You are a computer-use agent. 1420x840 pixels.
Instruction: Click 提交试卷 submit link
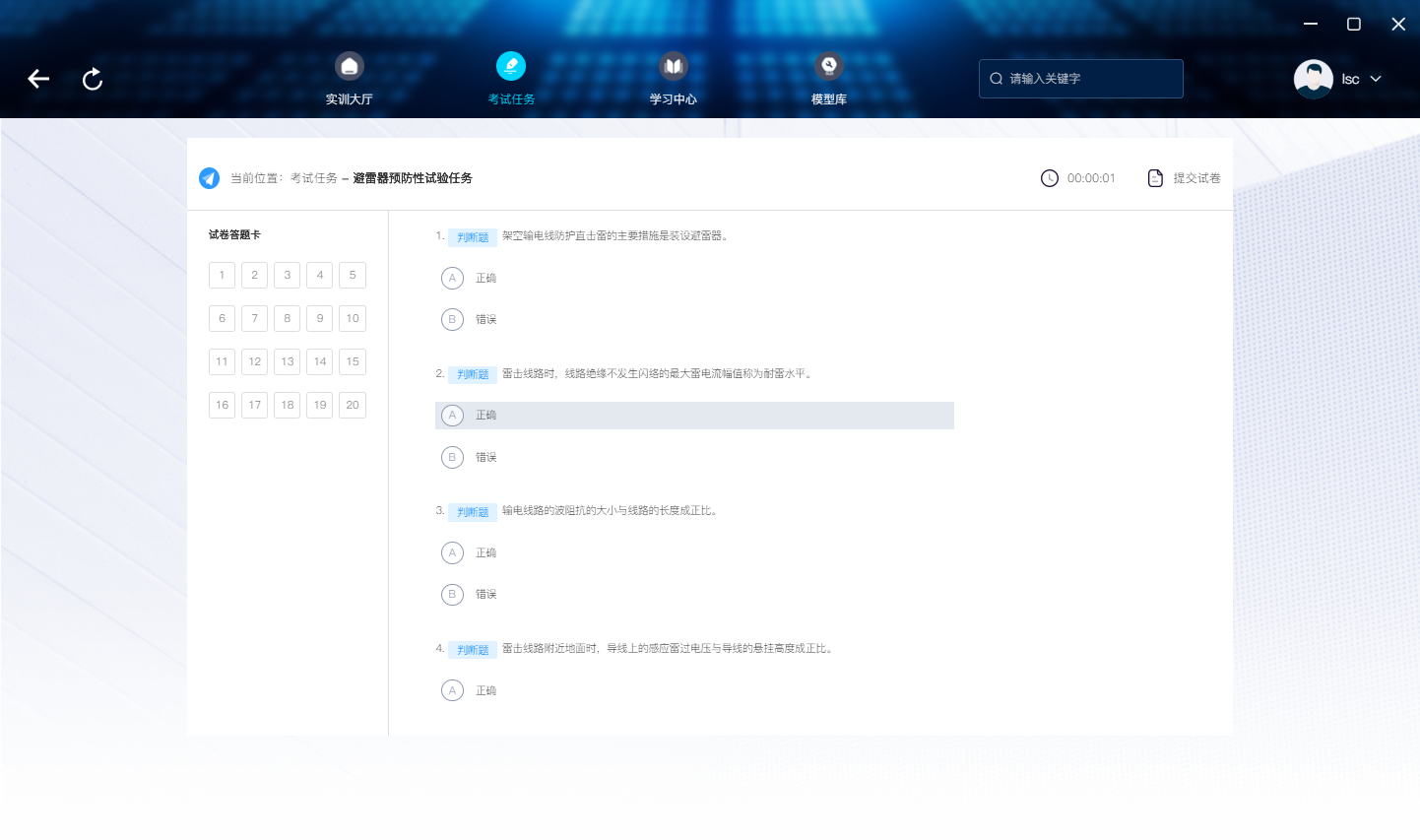point(1196,178)
